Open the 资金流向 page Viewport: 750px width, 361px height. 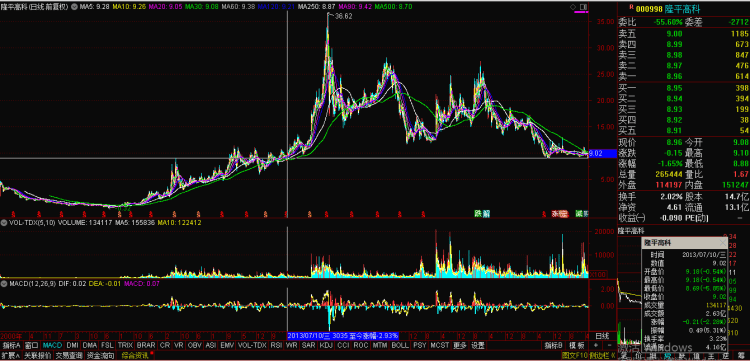101,356
